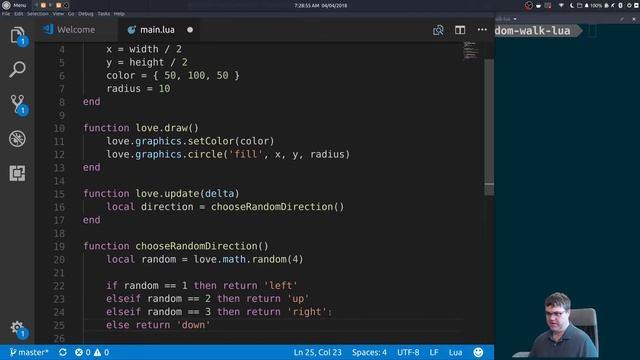Viewport: 640px width, 360px height.
Task: Click "else return 'down'" on line 25
Action: point(158,325)
